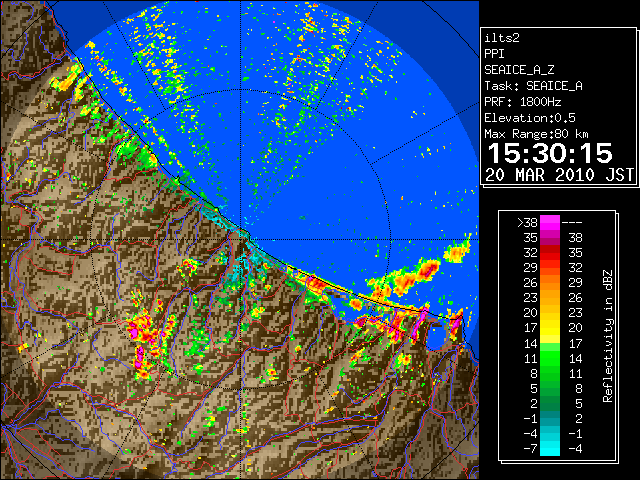This screenshot has width=640, height=480.
Task: Select the '---' legend label
Action: click(572, 222)
